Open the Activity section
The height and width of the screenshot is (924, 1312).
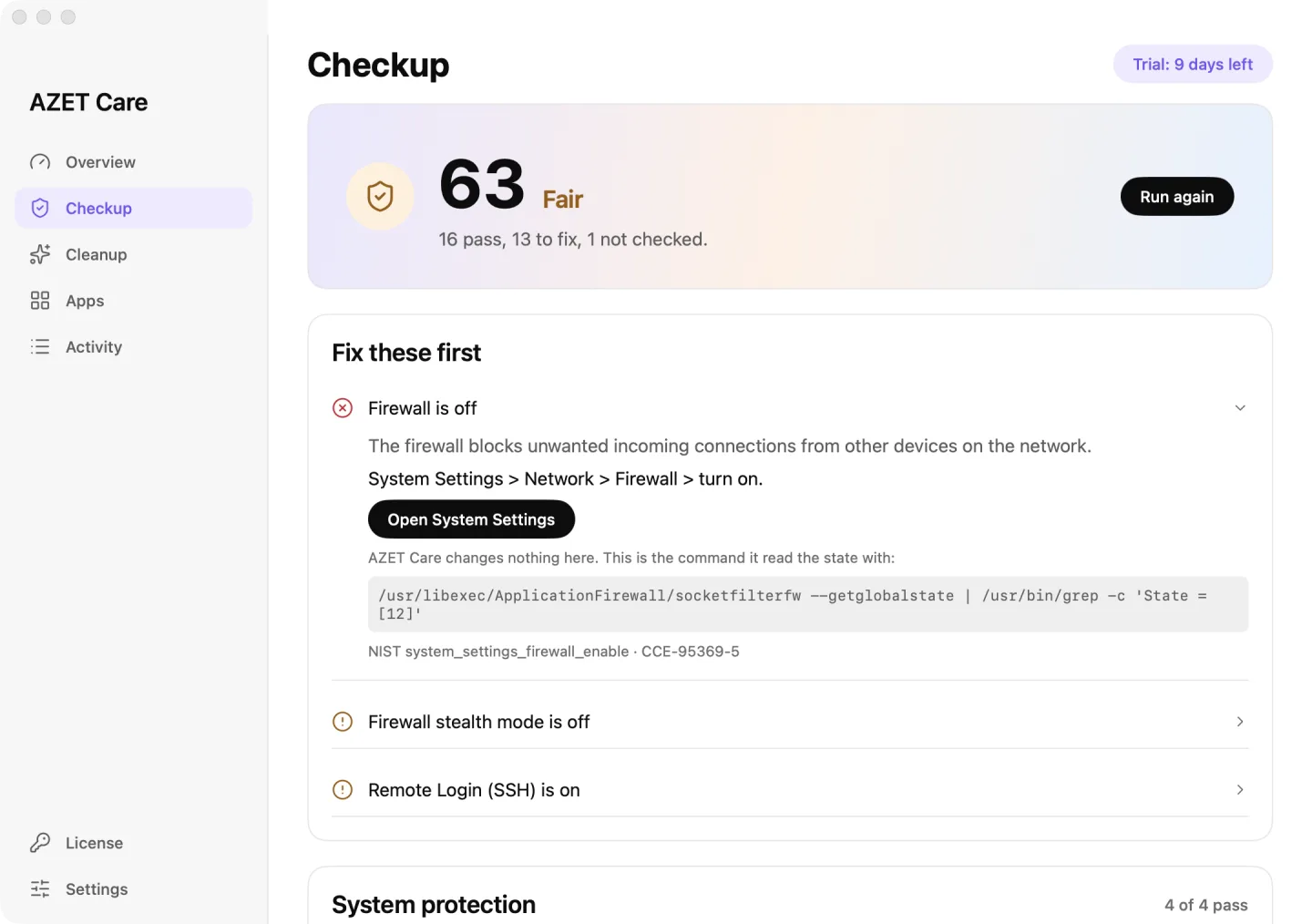(133, 347)
